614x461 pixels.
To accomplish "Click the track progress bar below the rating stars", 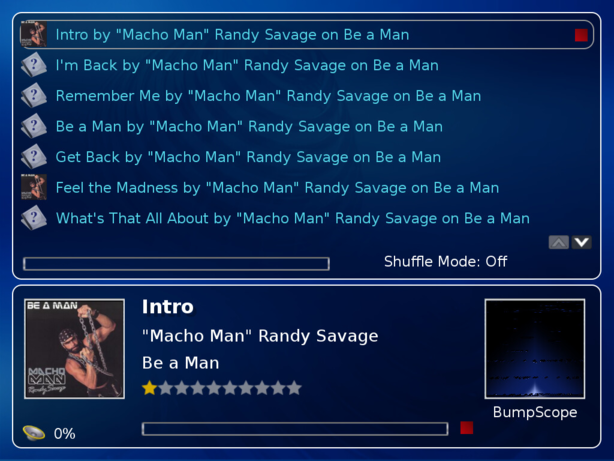I will pos(295,429).
